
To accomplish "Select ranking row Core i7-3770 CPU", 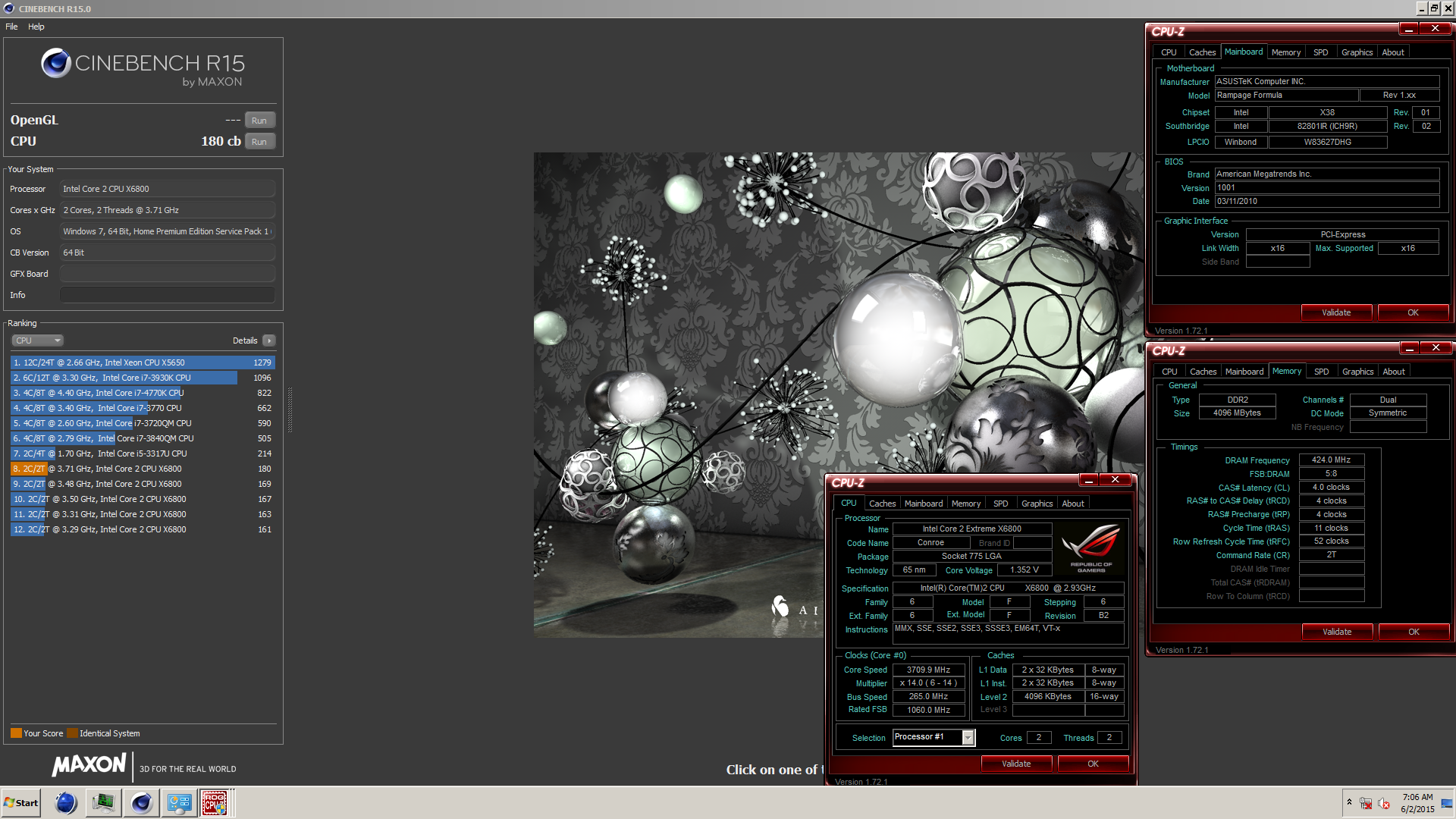I will pos(143,408).
